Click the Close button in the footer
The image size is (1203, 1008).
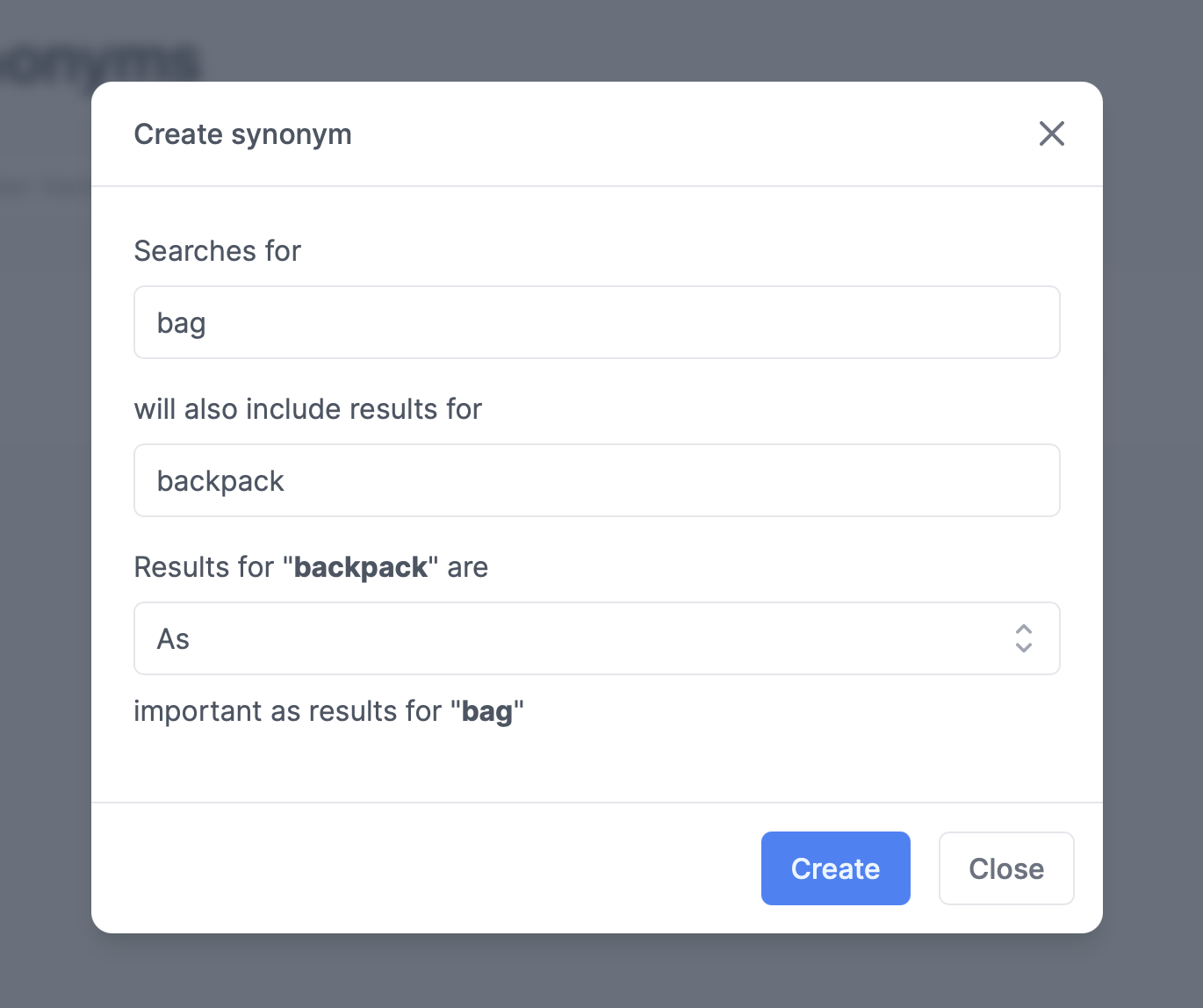[x=1006, y=868]
